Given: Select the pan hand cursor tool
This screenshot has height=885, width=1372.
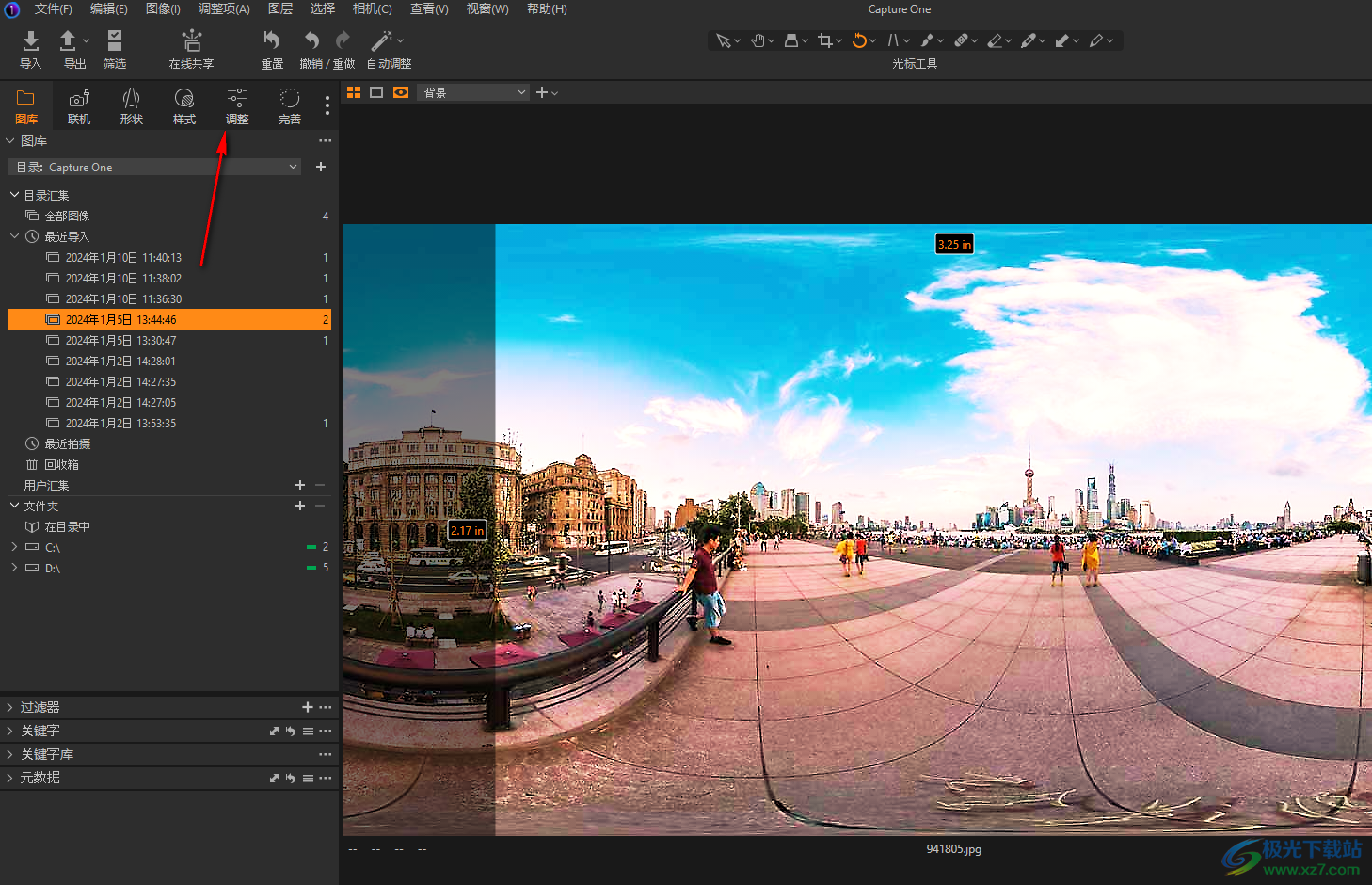Looking at the screenshot, I should (758, 40).
